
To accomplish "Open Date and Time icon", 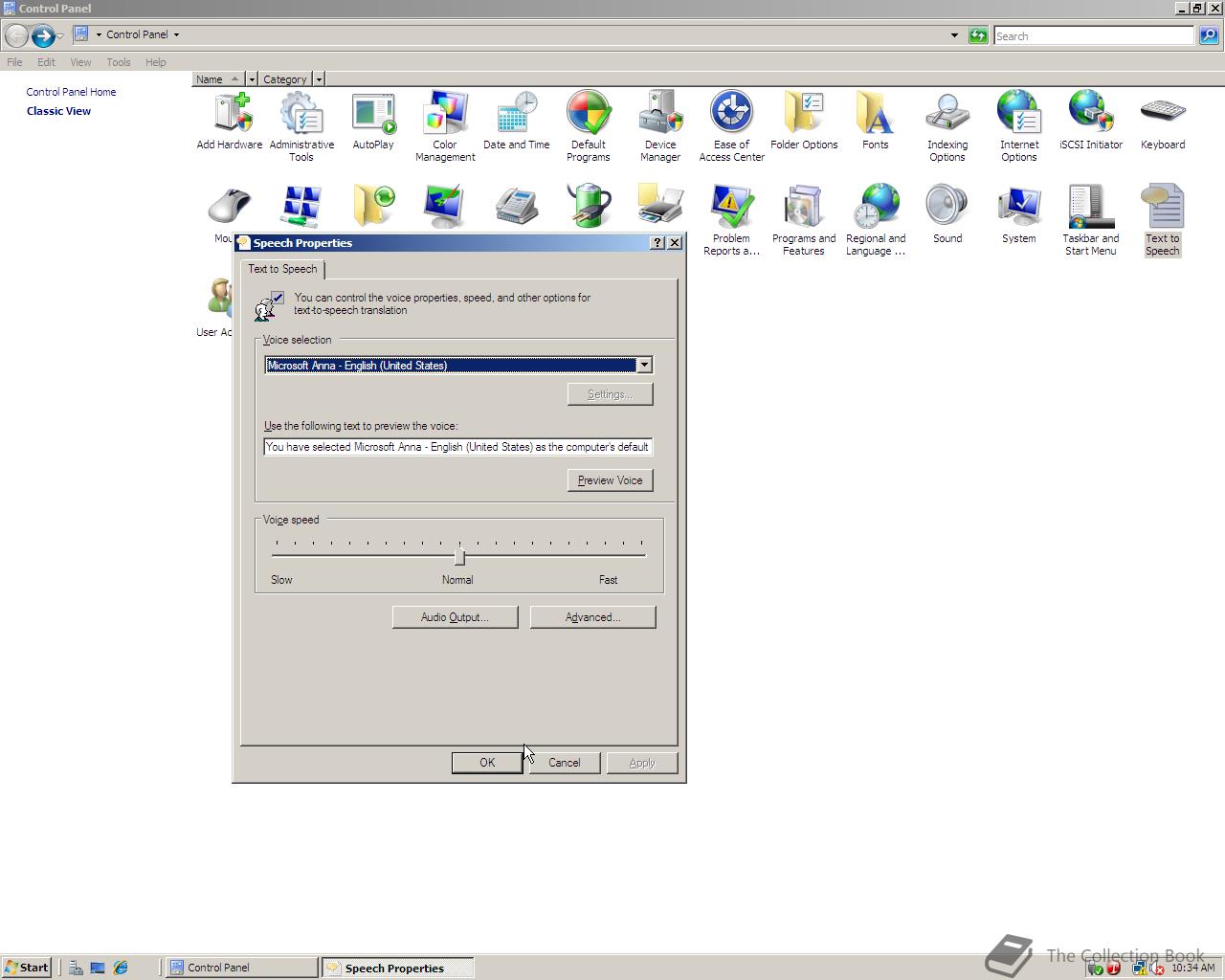I will tap(517, 122).
